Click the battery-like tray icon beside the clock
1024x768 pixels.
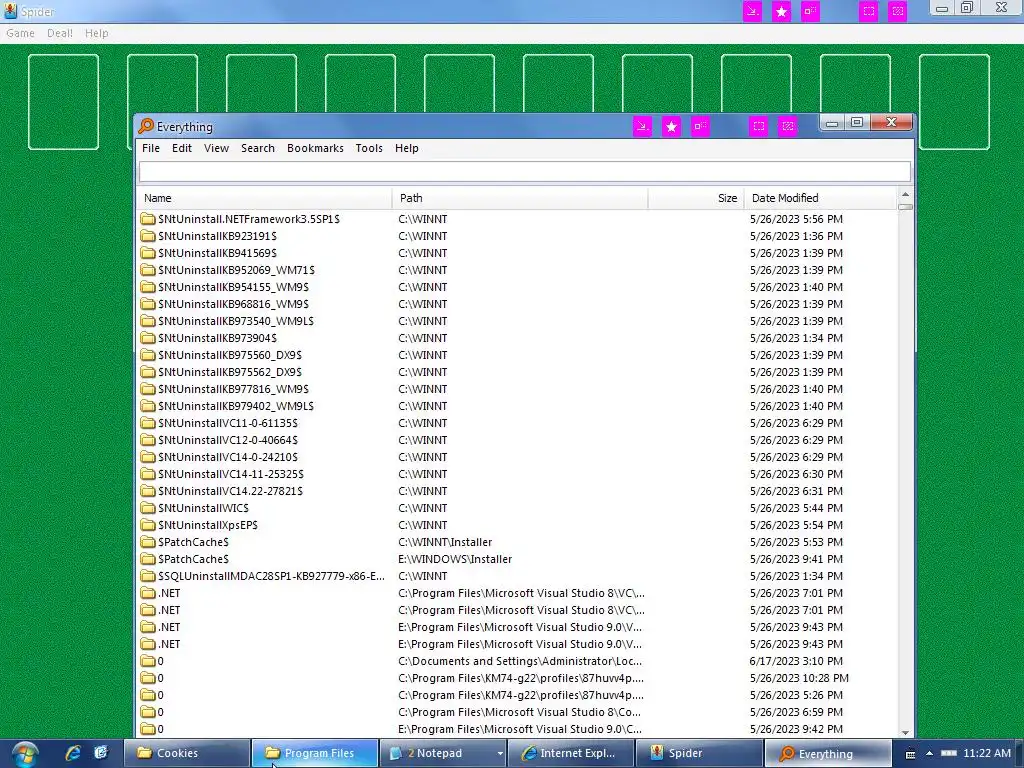click(949, 753)
